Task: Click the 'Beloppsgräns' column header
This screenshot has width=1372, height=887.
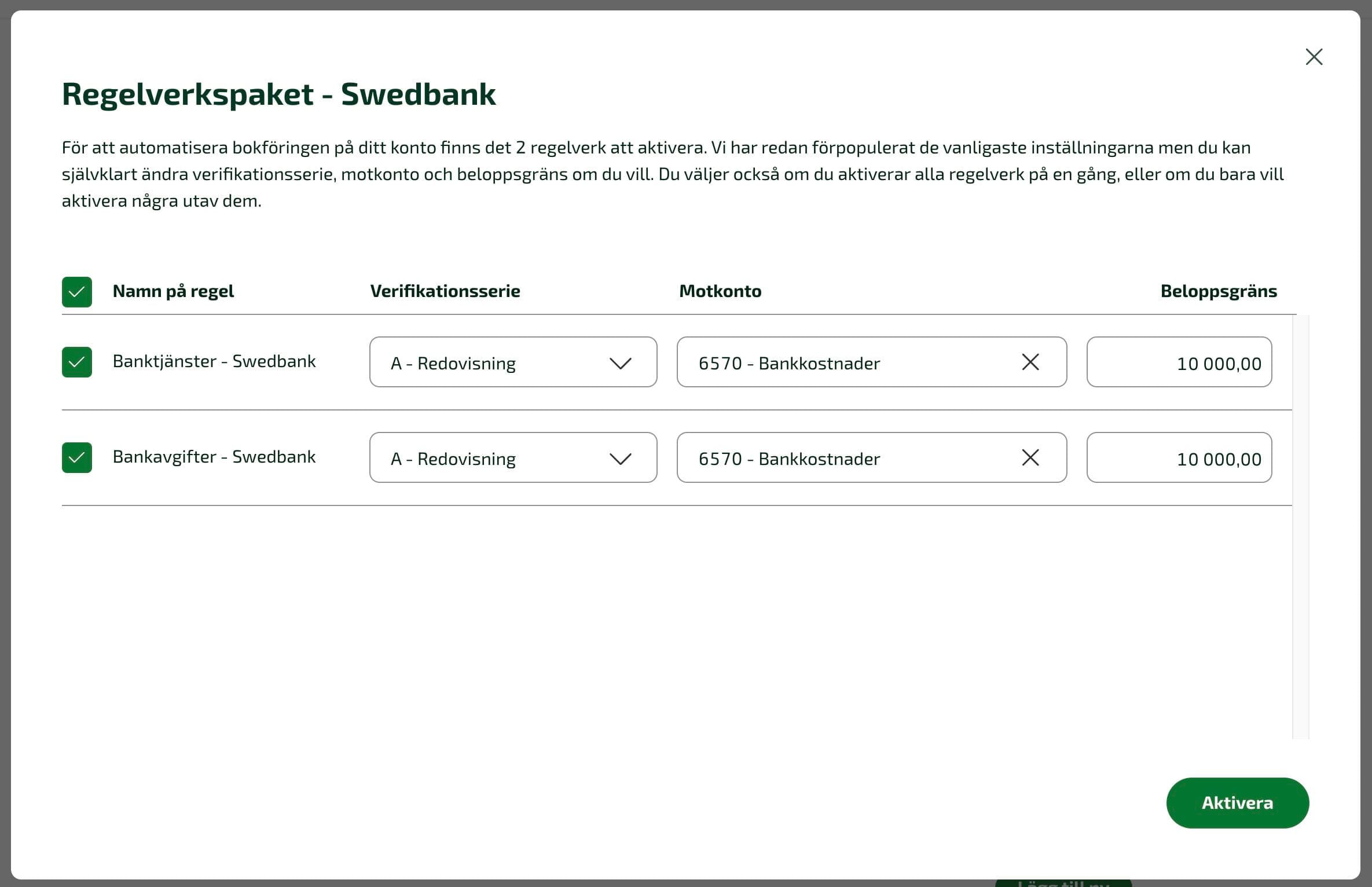Action: point(1219,291)
